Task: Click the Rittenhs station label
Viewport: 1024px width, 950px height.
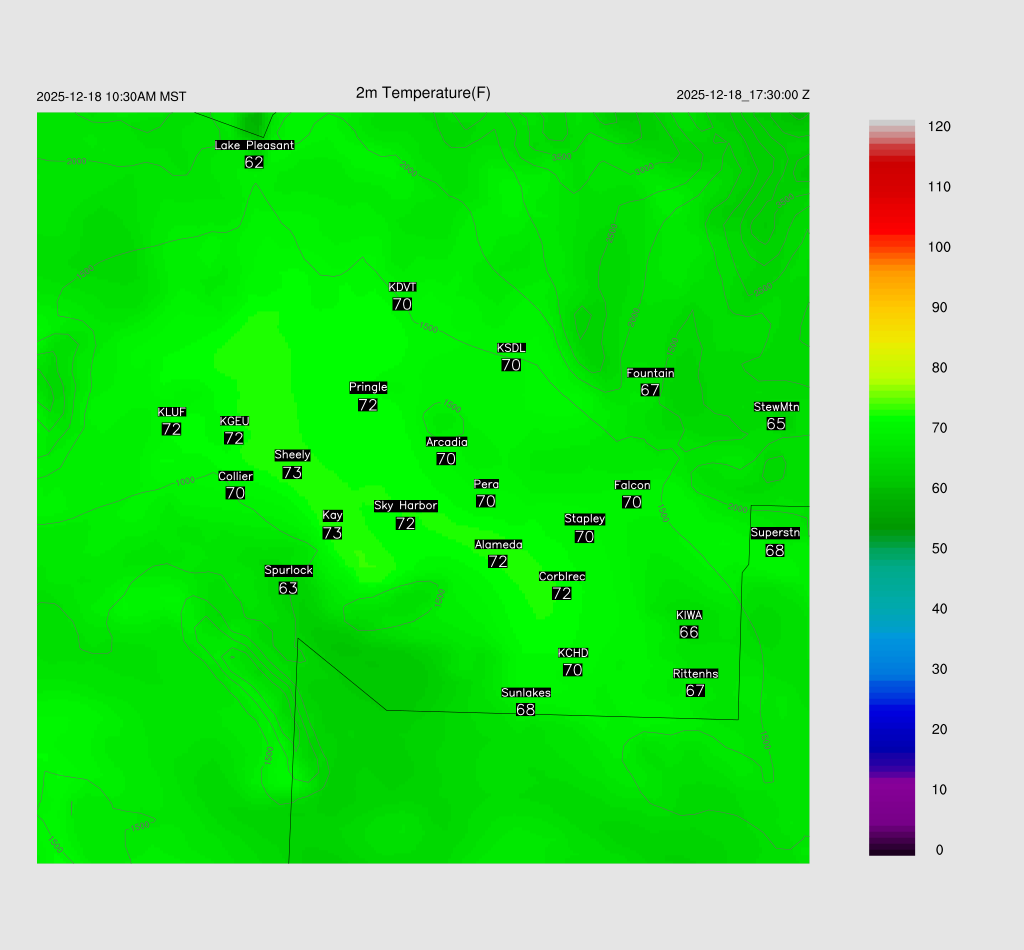Action: click(x=696, y=674)
